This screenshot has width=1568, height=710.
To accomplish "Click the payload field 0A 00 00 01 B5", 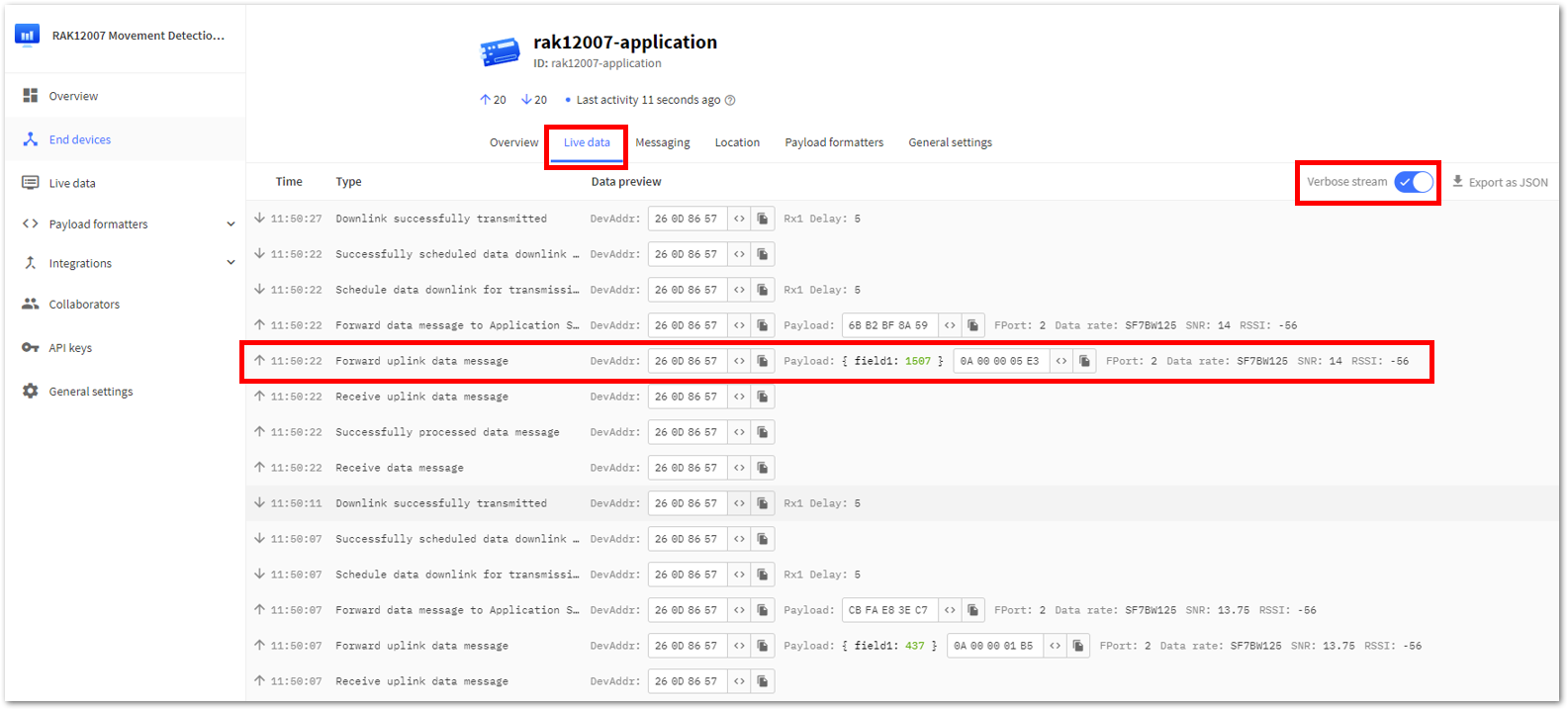I will (994, 646).
